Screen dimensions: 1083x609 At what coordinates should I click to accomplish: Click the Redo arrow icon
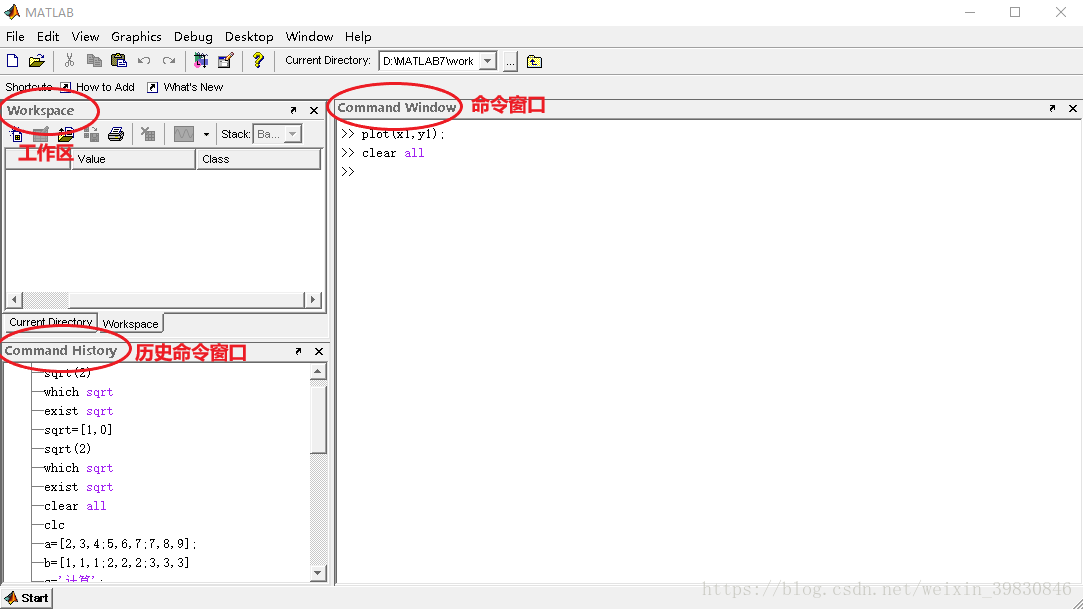(169, 61)
